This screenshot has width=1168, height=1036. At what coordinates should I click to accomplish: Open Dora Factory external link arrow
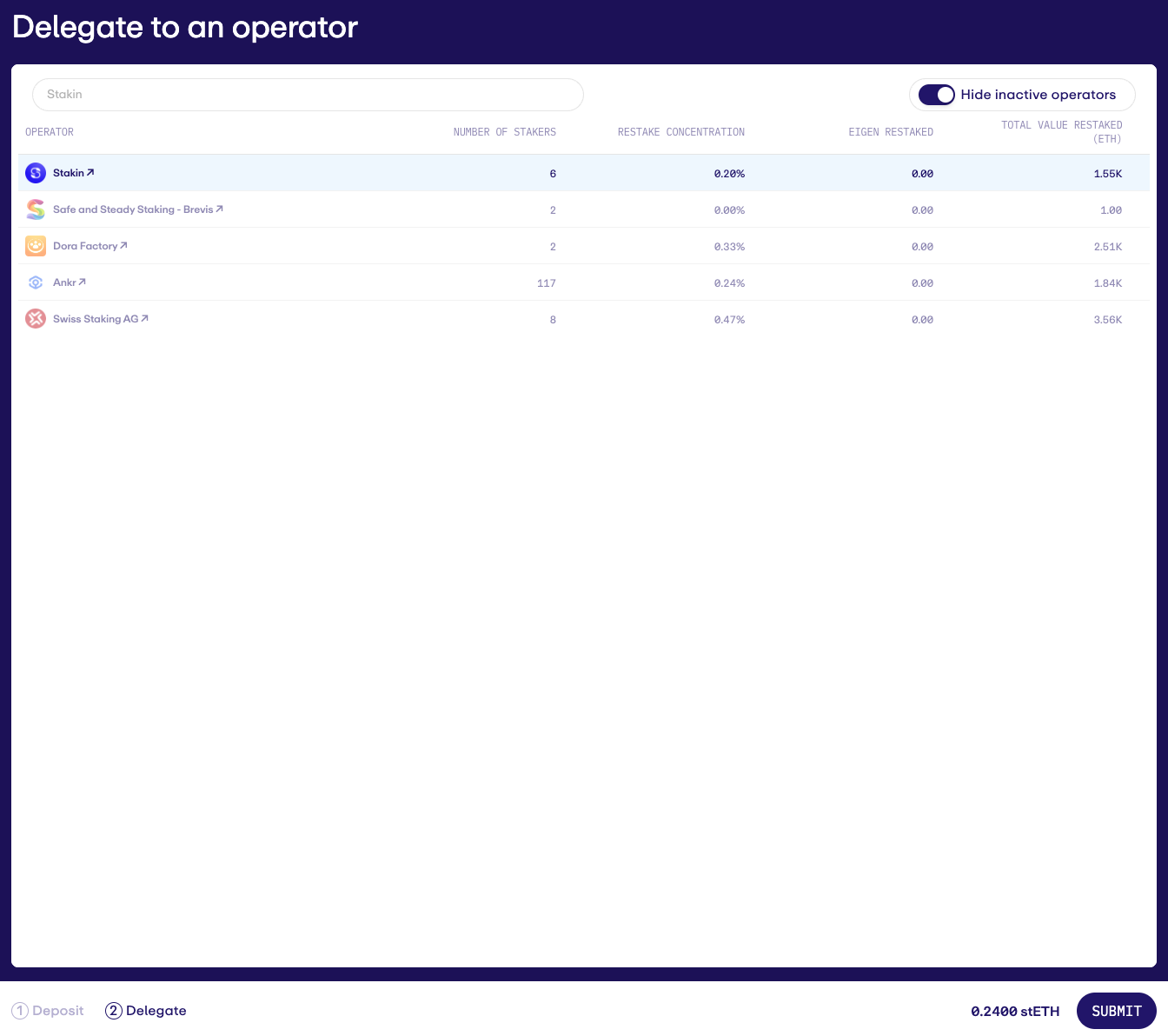click(123, 246)
